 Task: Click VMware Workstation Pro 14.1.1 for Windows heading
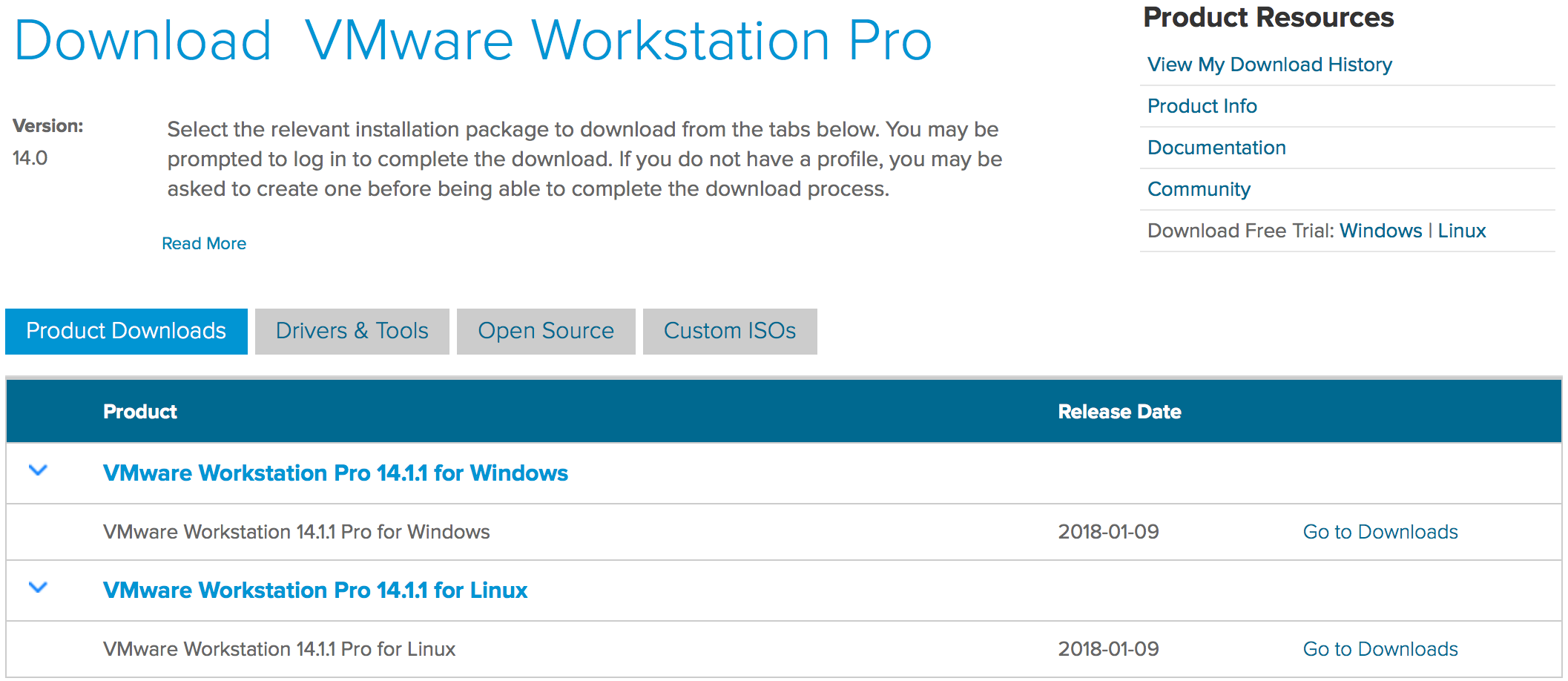335,473
